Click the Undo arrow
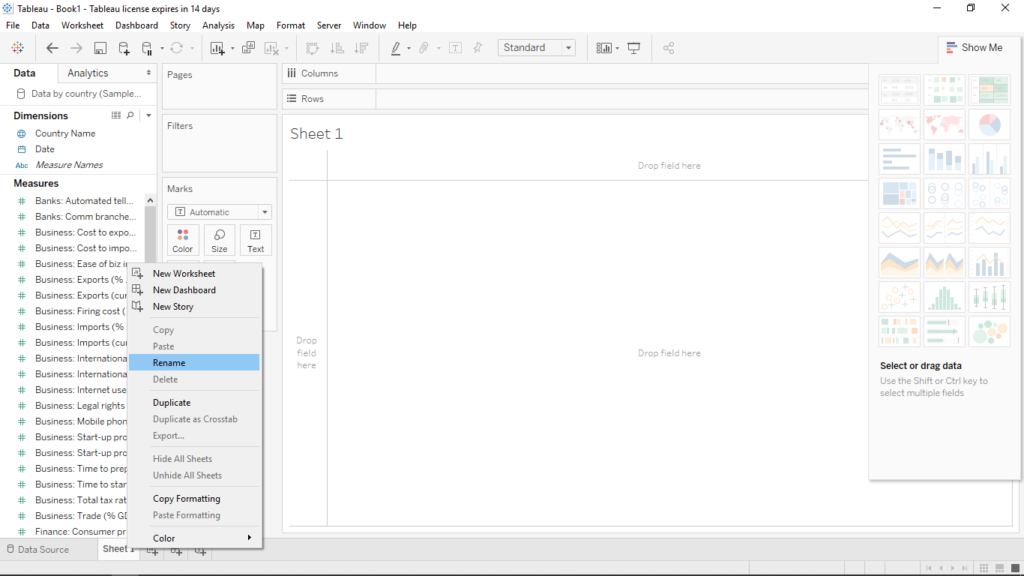 pyautogui.click(x=52, y=47)
